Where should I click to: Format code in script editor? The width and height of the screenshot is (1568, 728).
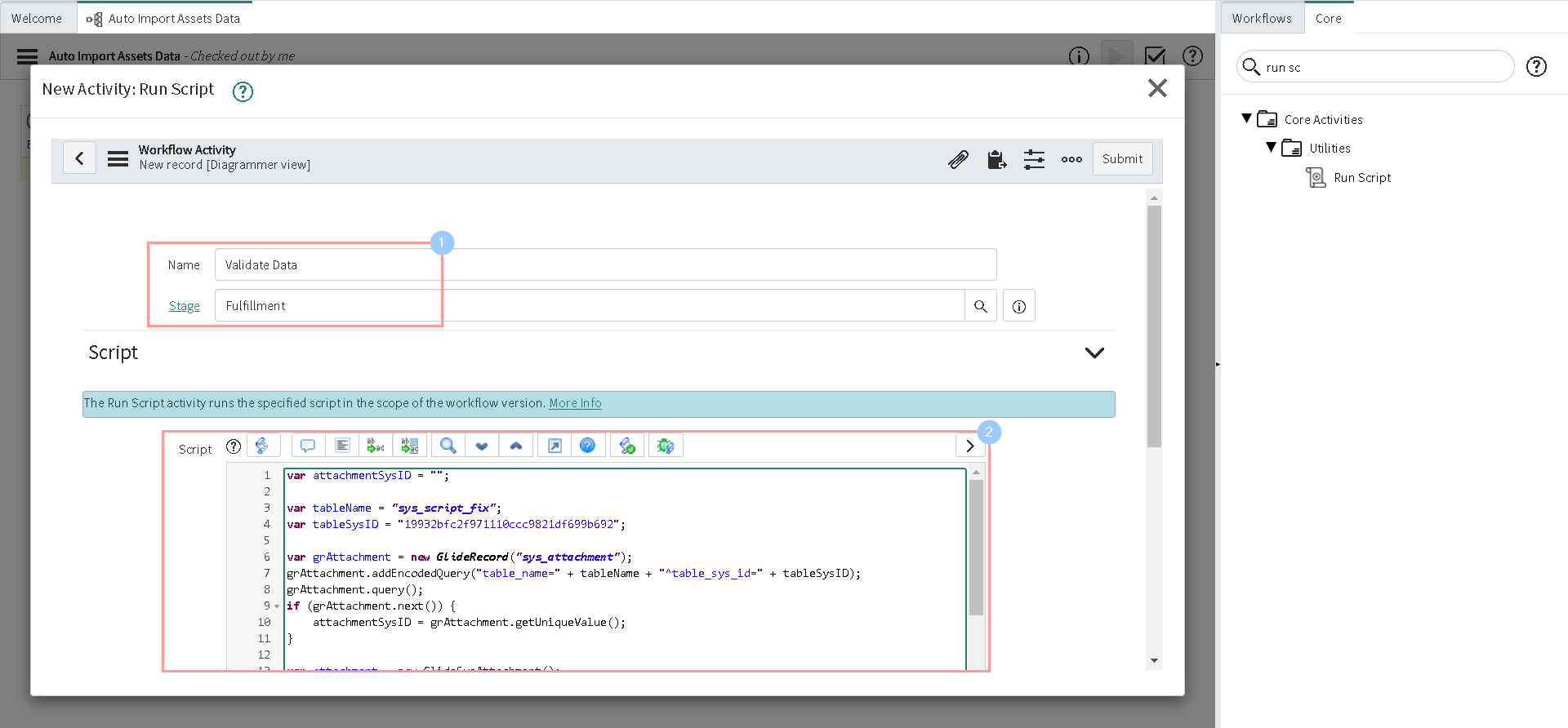(x=342, y=446)
